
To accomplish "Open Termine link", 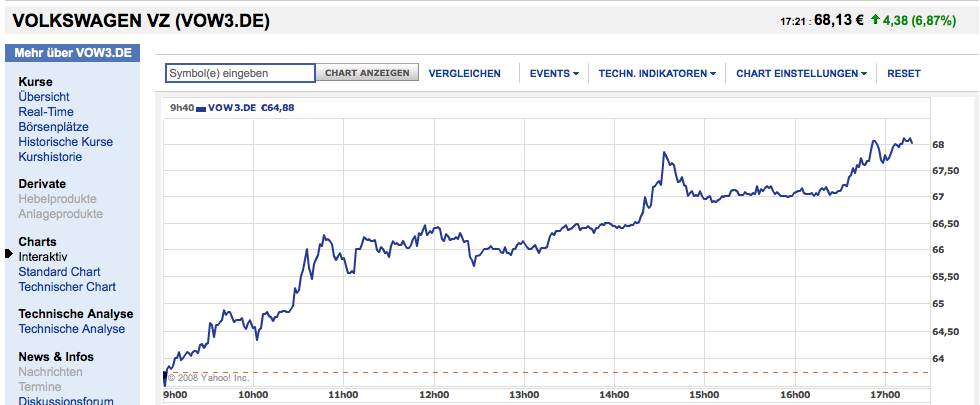I will click(40, 387).
